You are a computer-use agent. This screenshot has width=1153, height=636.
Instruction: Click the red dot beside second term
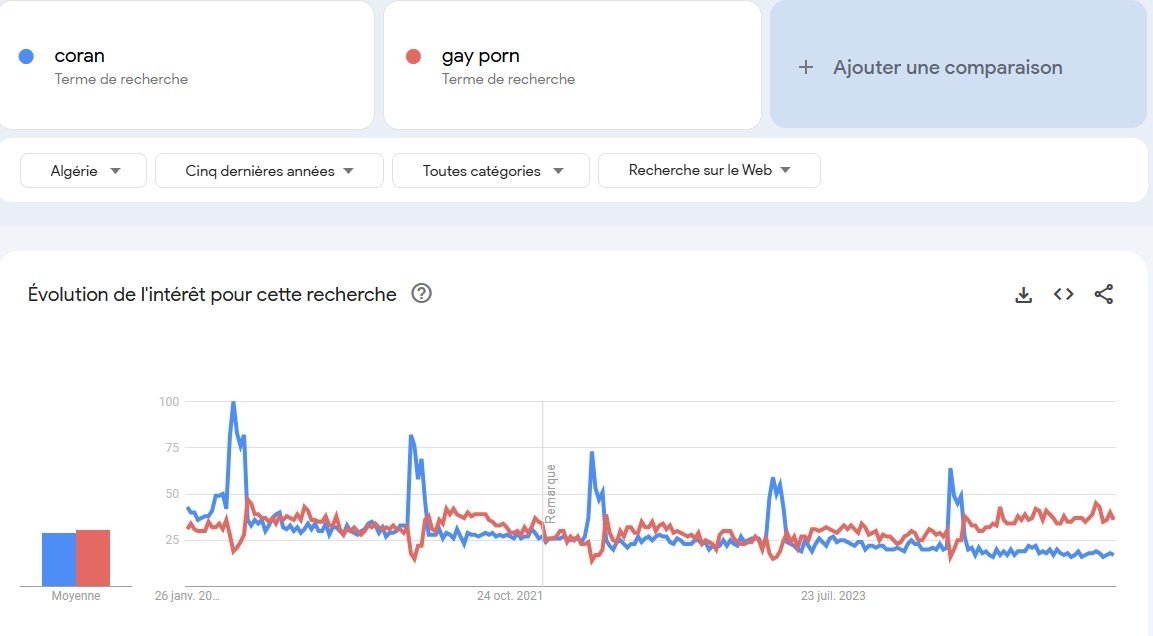click(414, 56)
